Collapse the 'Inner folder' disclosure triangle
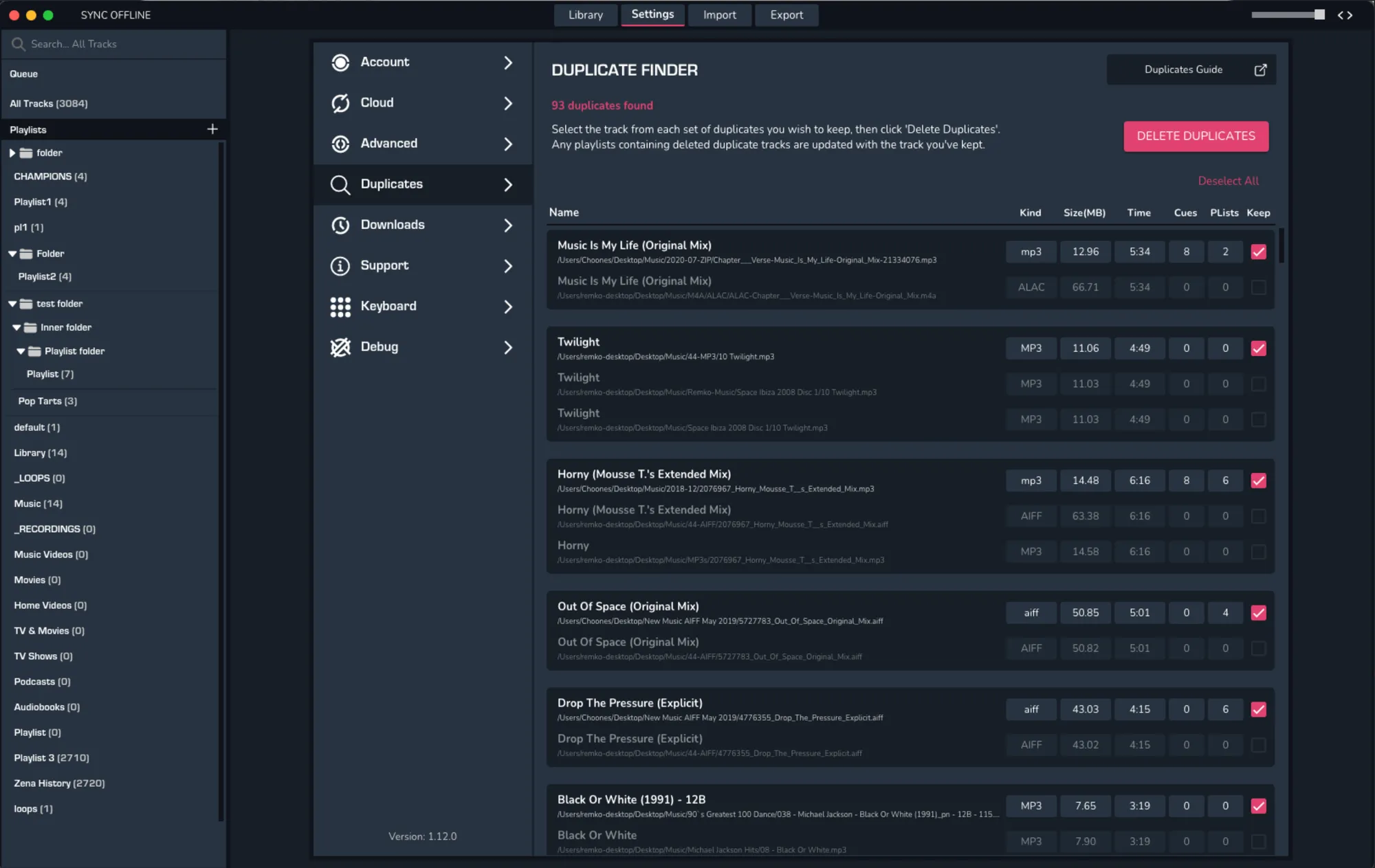The height and width of the screenshot is (868, 1375). pyautogui.click(x=16, y=328)
